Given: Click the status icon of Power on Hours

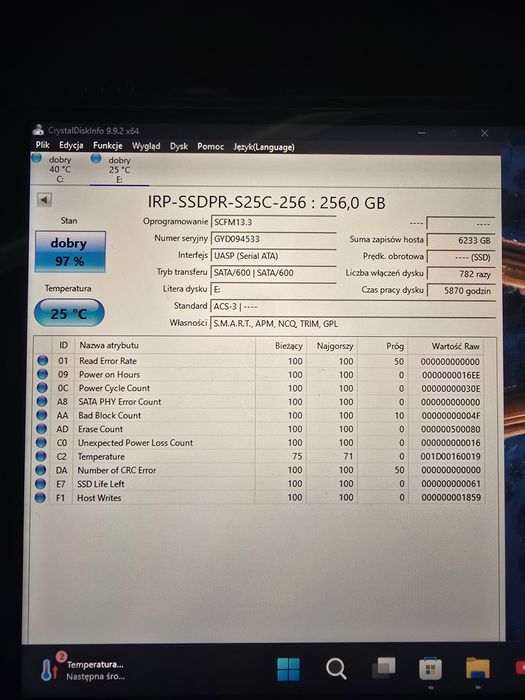Looking at the screenshot, I should [42, 374].
